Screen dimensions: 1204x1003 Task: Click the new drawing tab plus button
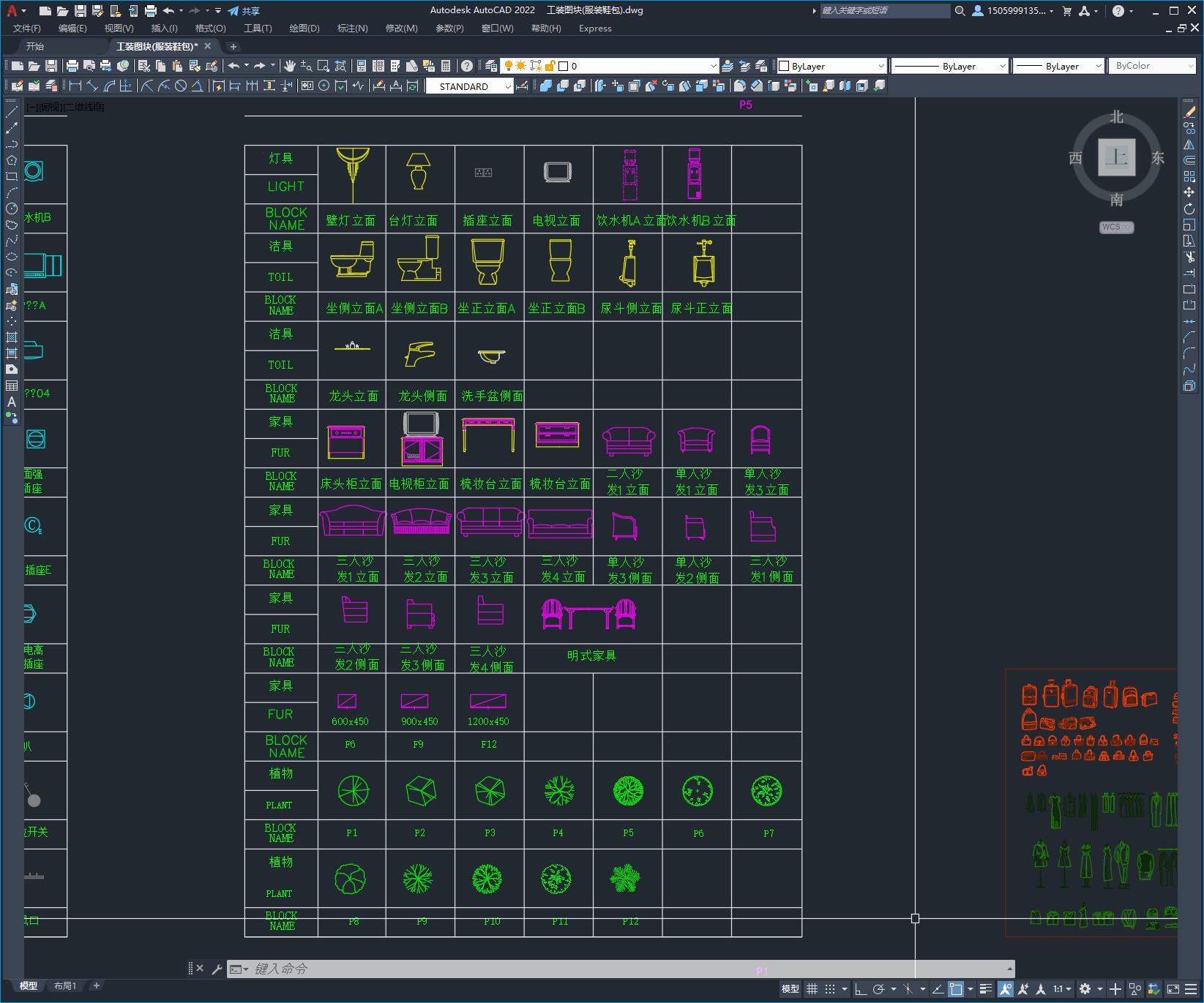click(233, 46)
